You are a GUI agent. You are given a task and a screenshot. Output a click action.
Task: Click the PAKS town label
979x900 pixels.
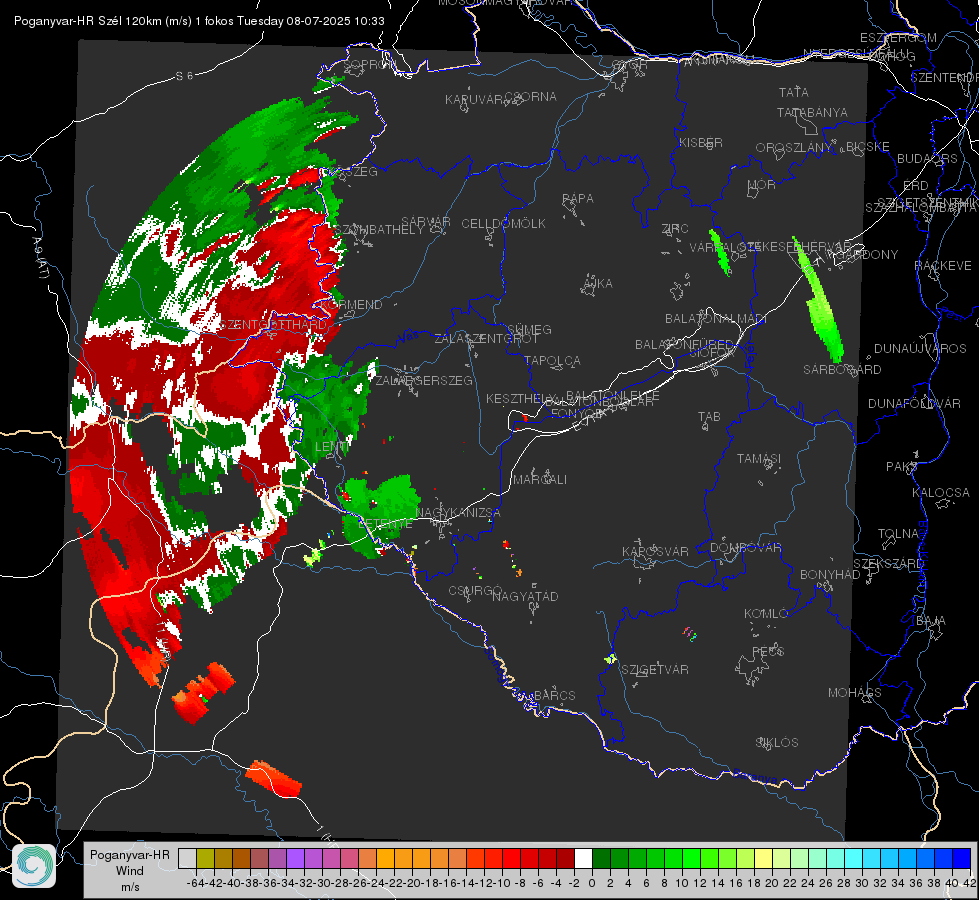coord(901,467)
